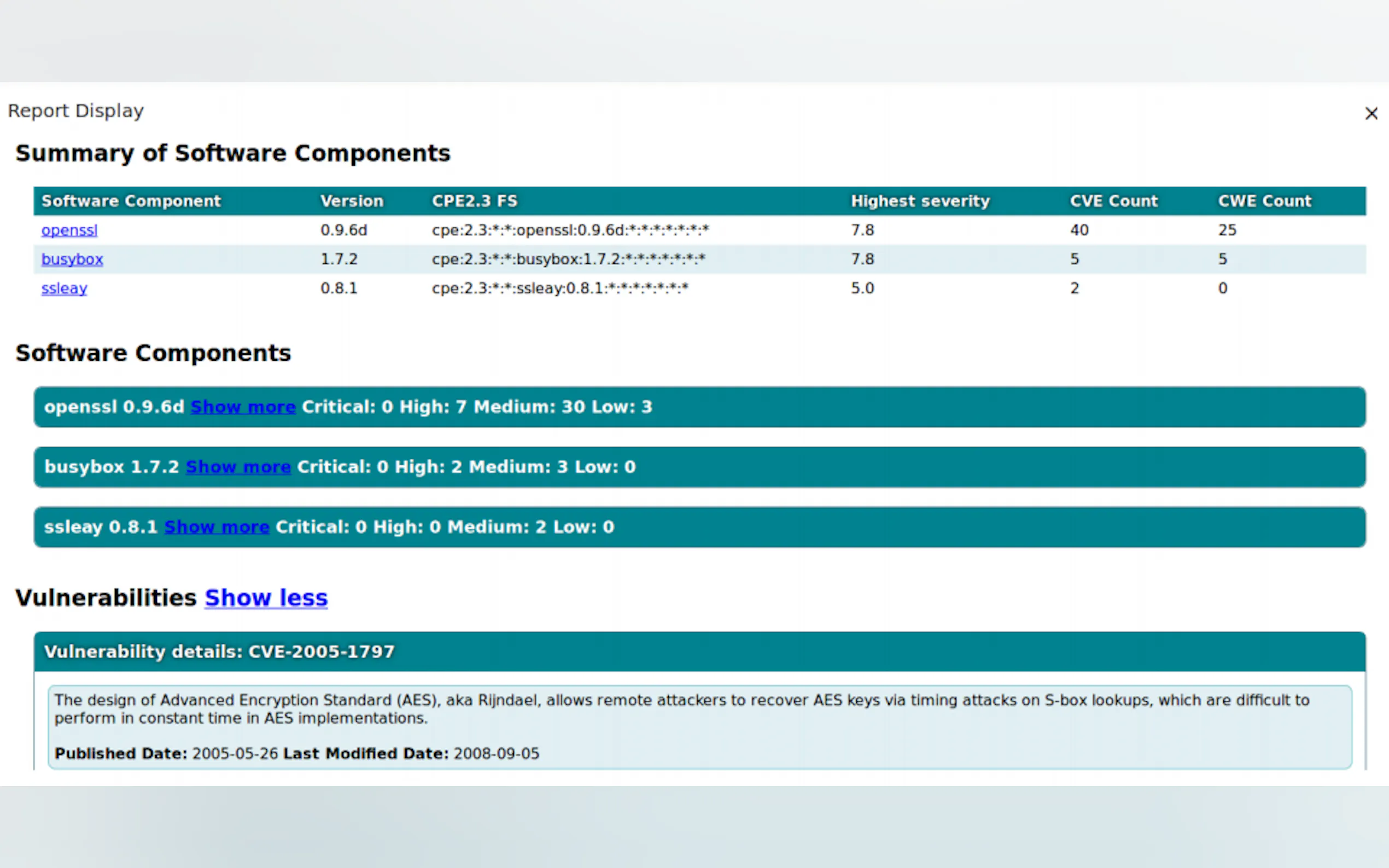Select the busybox CPE string in the summary table

pos(569,259)
